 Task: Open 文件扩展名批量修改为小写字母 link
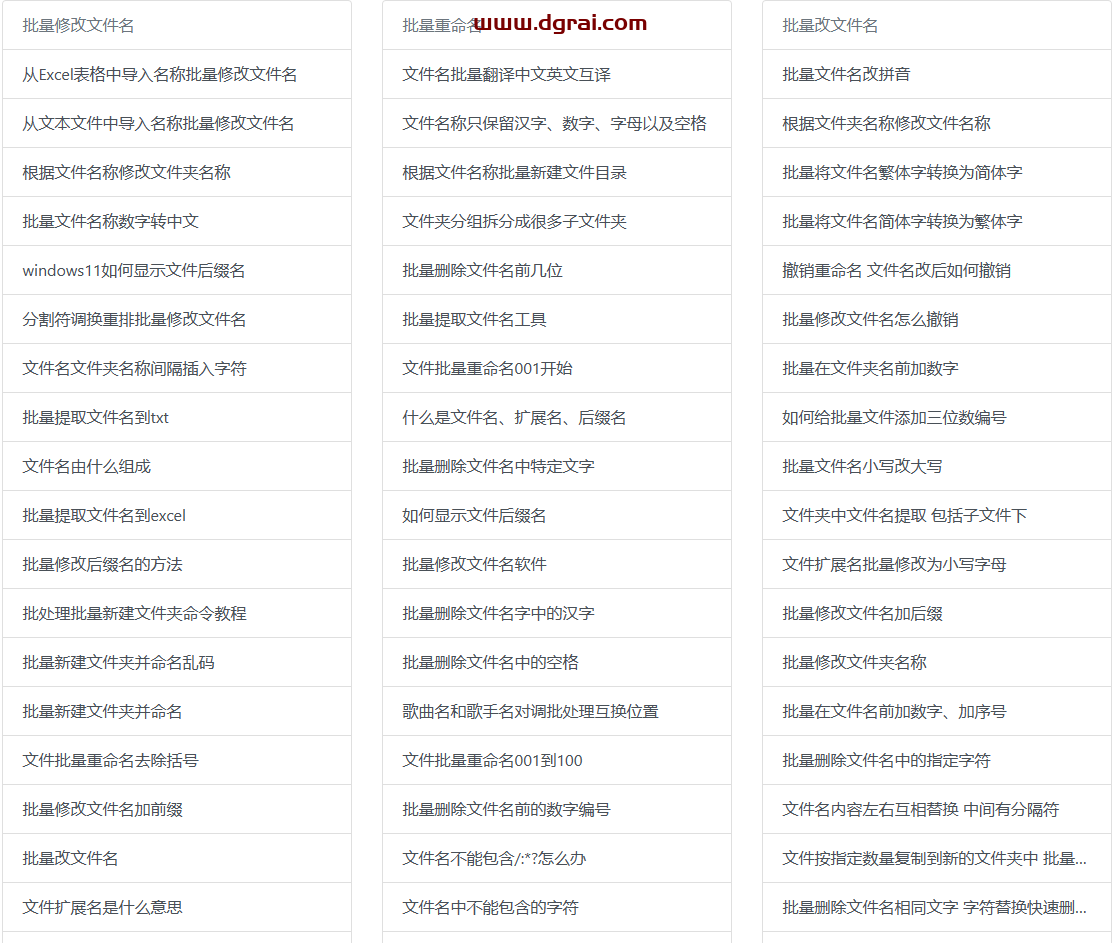click(895, 564)
